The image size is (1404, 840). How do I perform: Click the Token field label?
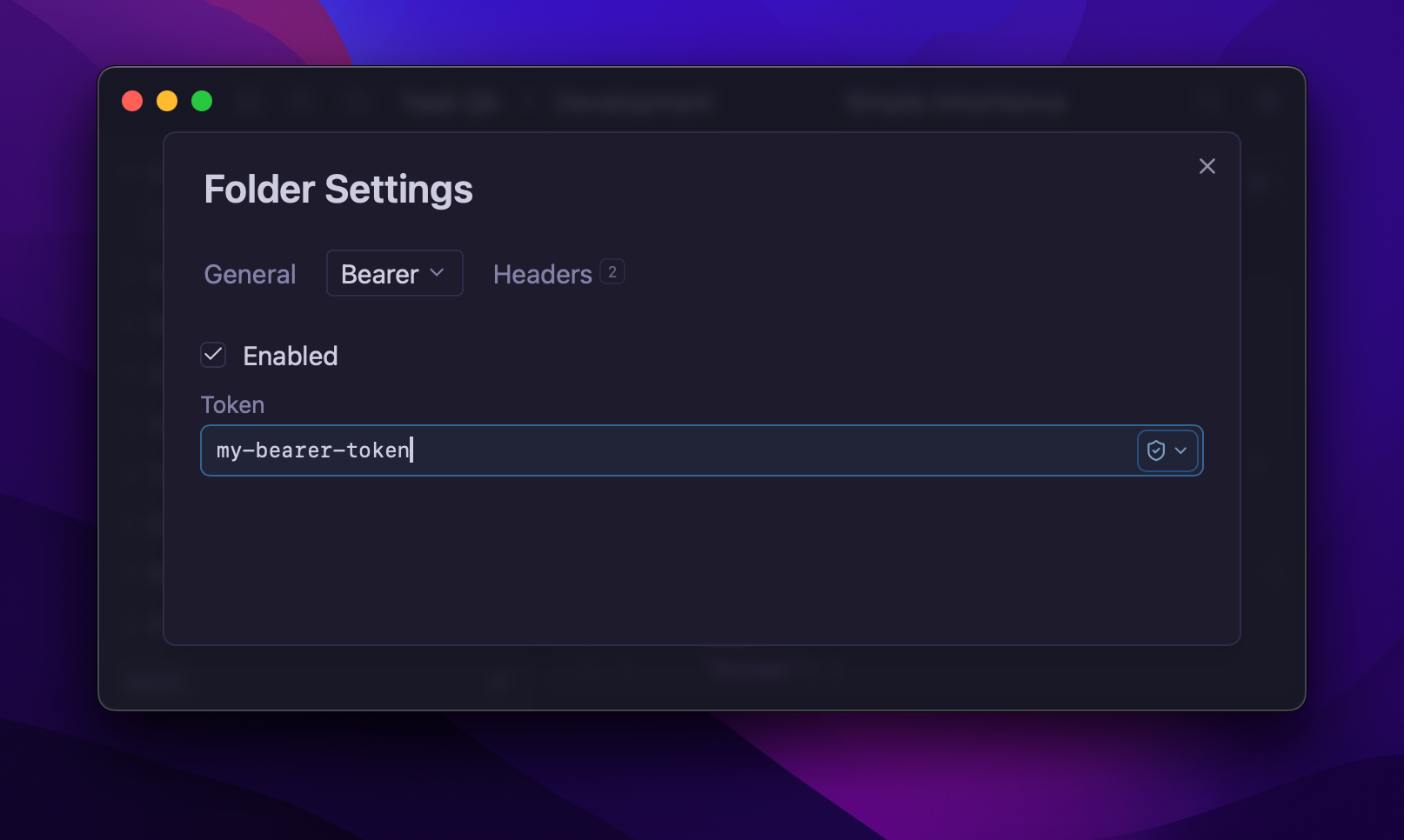click(232, 404)
